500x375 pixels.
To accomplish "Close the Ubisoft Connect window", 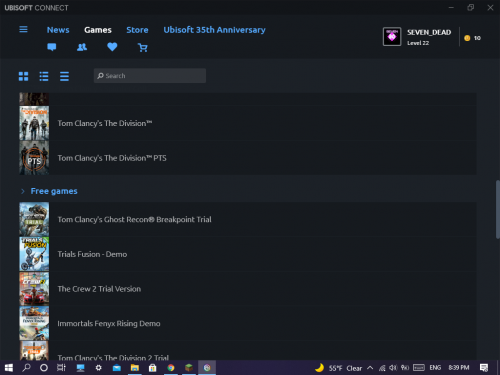I will coord(490,7).
